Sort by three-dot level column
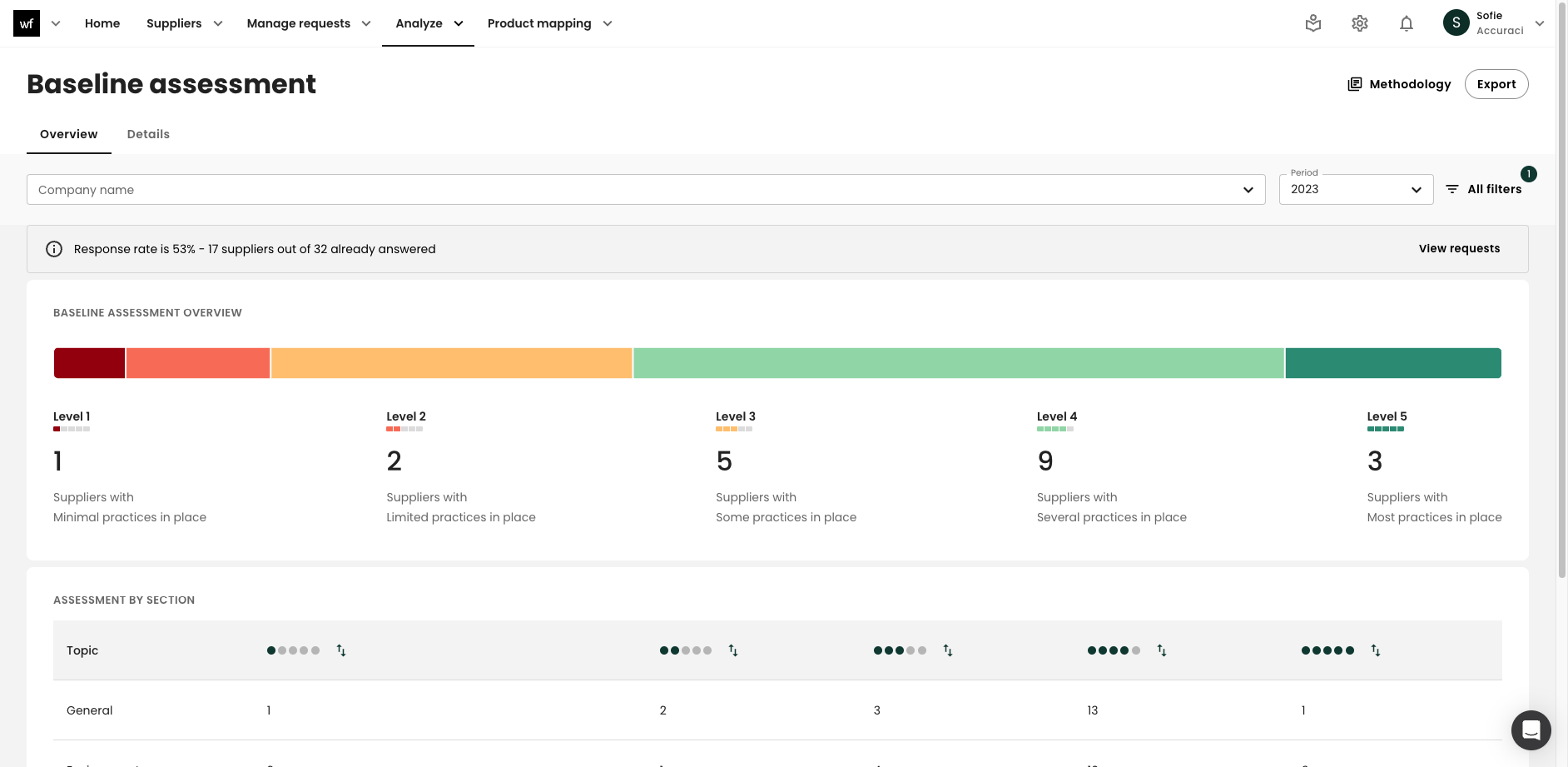Screen dimensions: 1568x767 tap(948, 650)
